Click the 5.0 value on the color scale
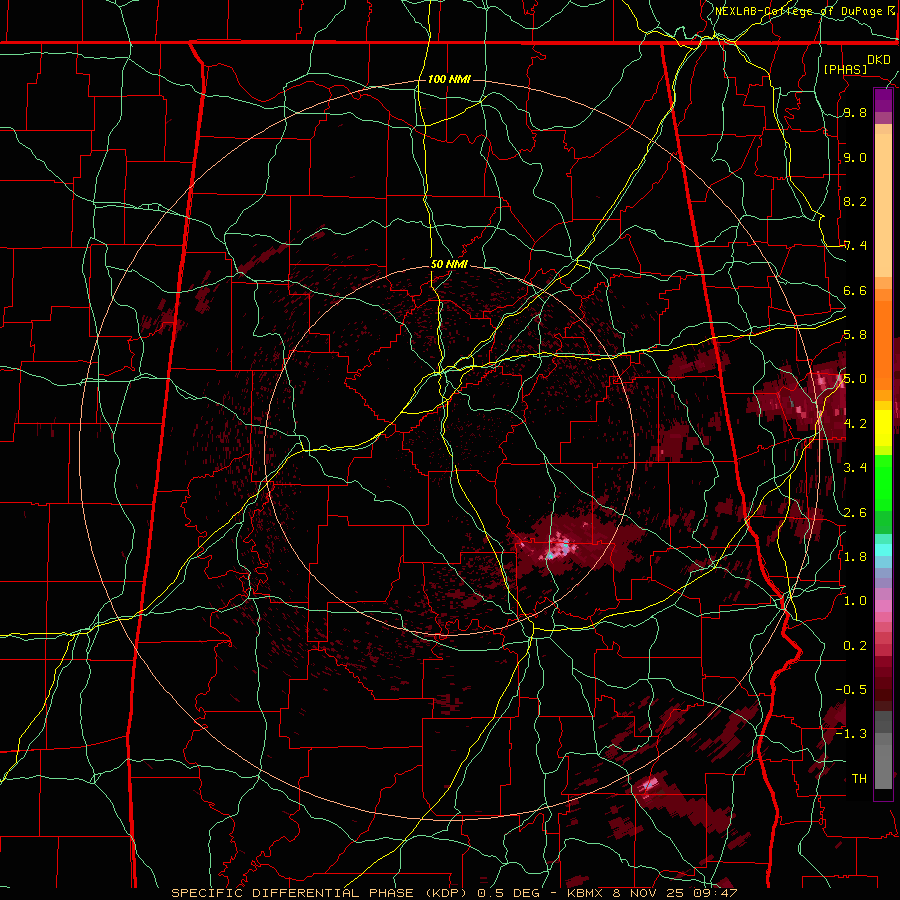The width and height of the screenshot is (900, 900). (x=855, y=379)
